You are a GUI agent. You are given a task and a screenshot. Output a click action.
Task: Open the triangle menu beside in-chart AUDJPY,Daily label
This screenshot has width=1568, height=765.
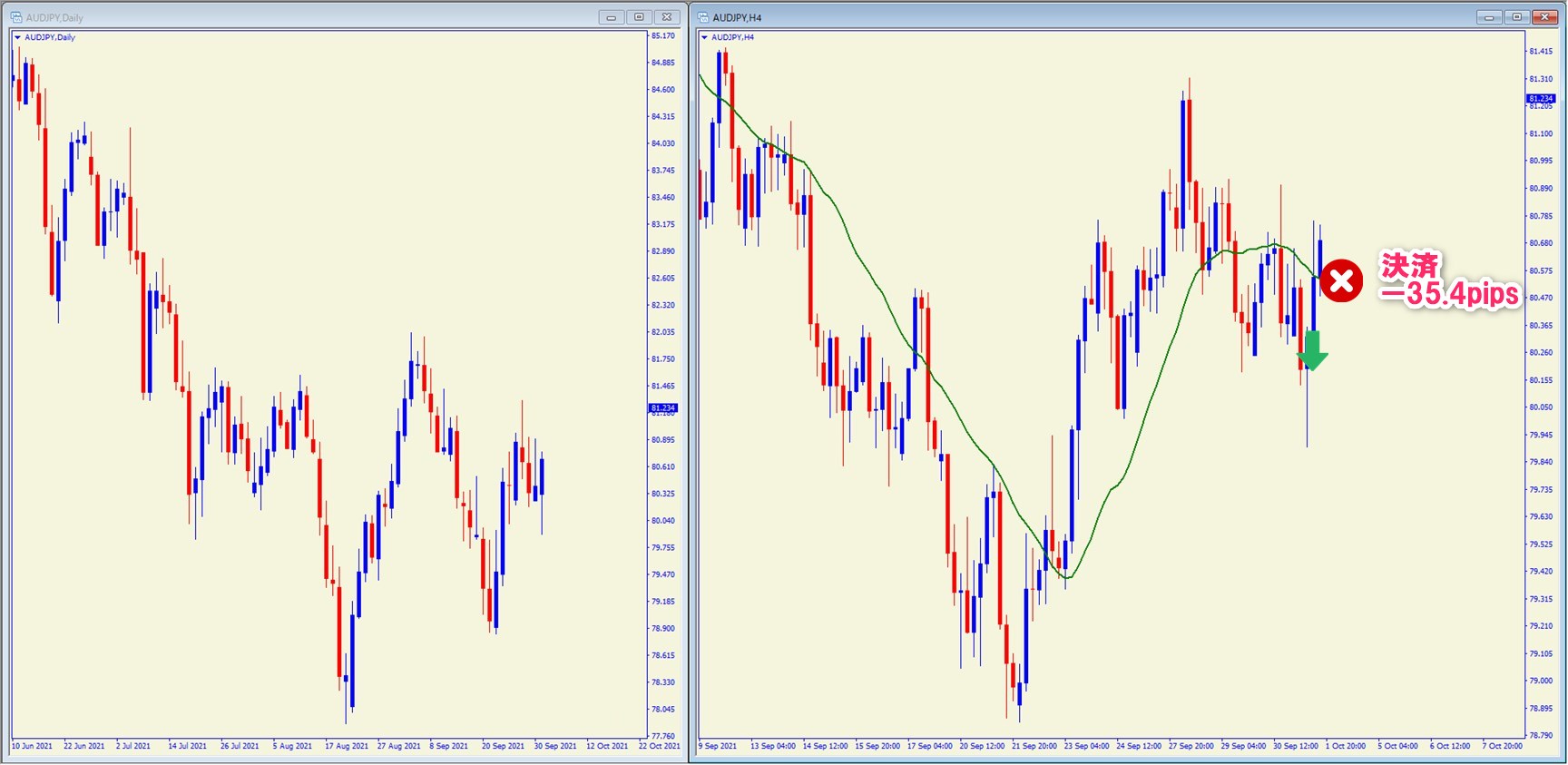tap(17, 37)
